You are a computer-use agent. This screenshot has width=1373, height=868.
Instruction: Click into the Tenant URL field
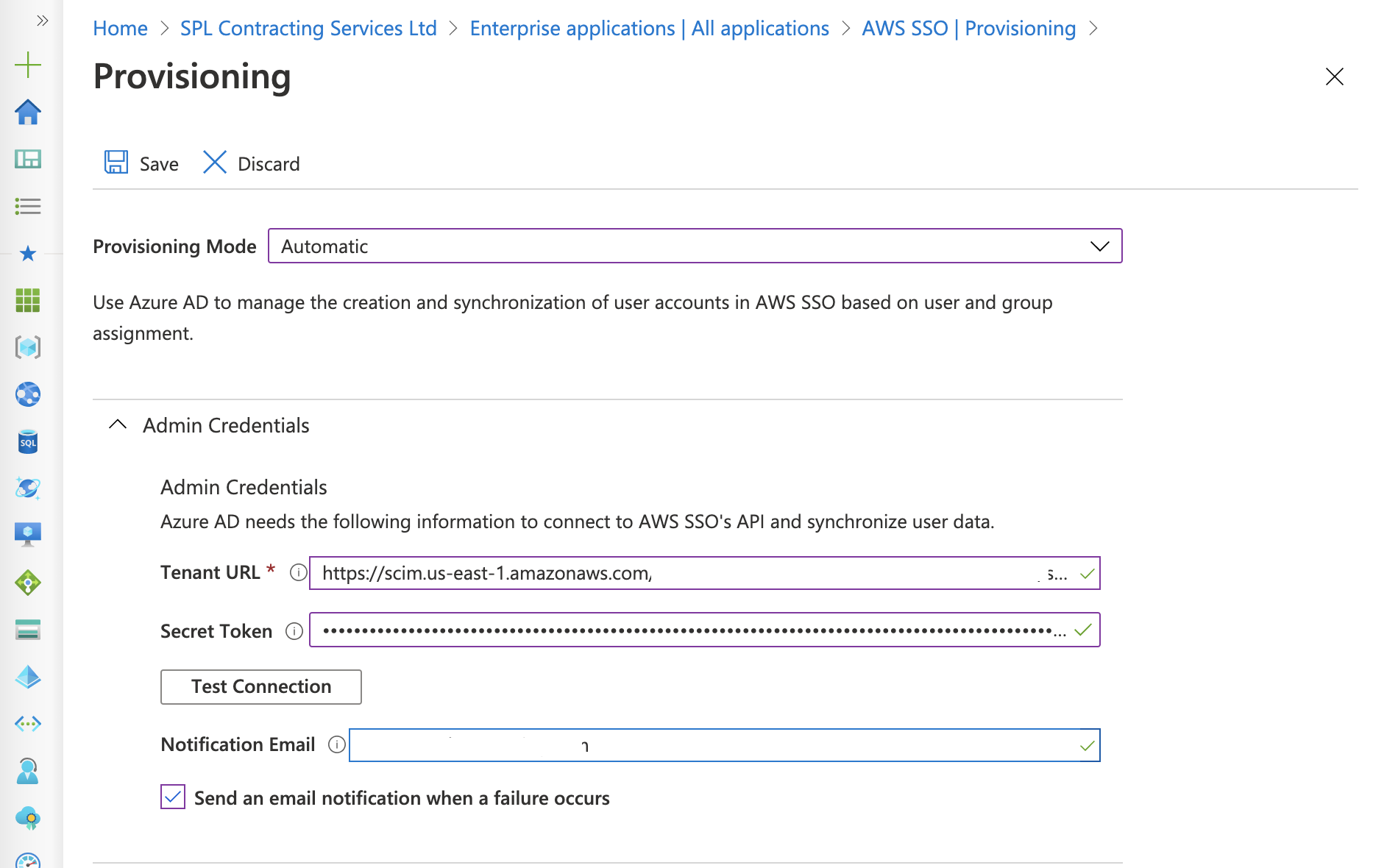704,573
